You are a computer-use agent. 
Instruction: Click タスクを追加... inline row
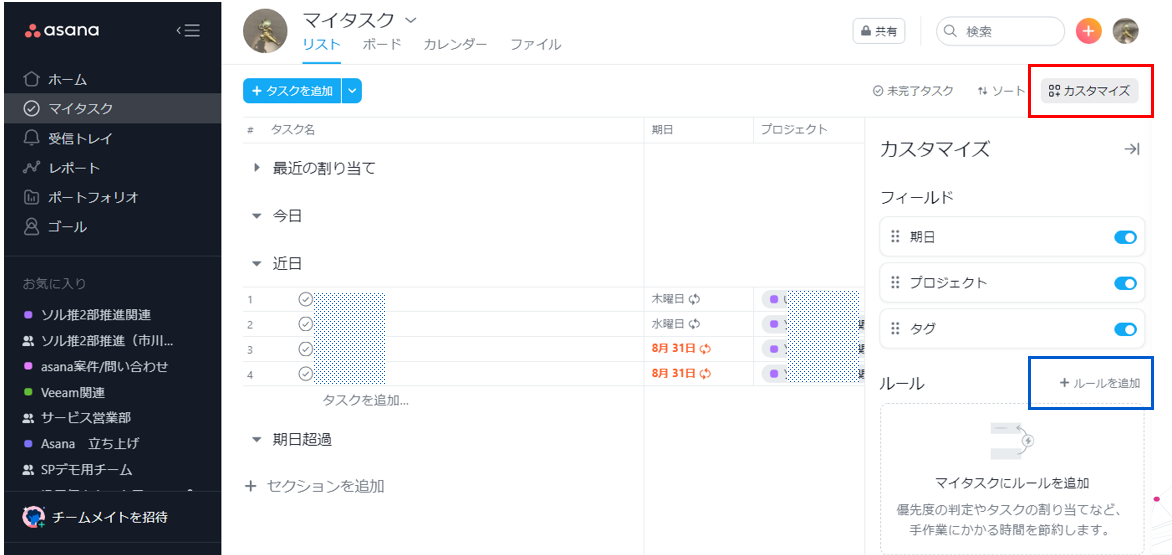pos(366,400)
